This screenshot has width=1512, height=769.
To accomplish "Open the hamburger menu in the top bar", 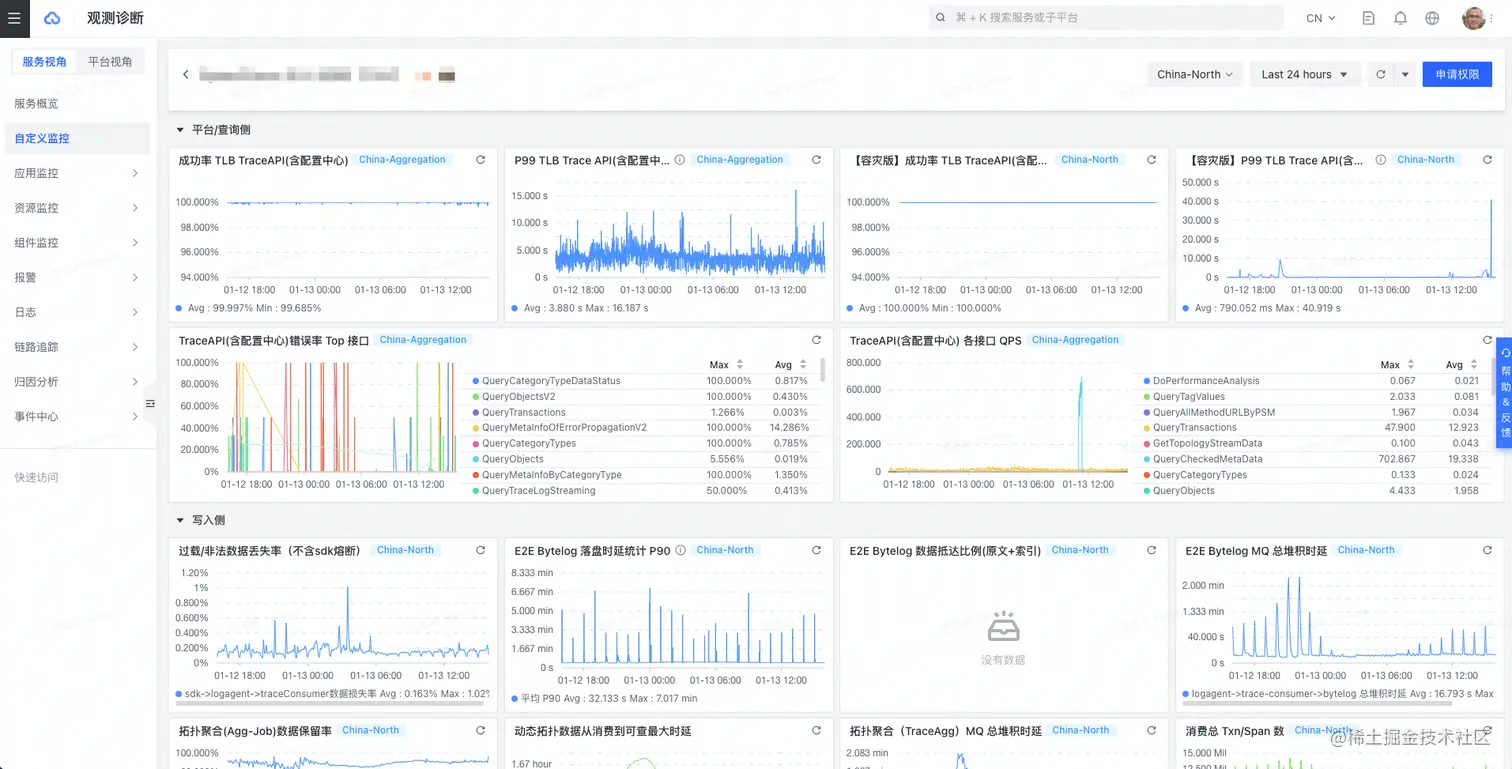I will click(x=14, y=18).
